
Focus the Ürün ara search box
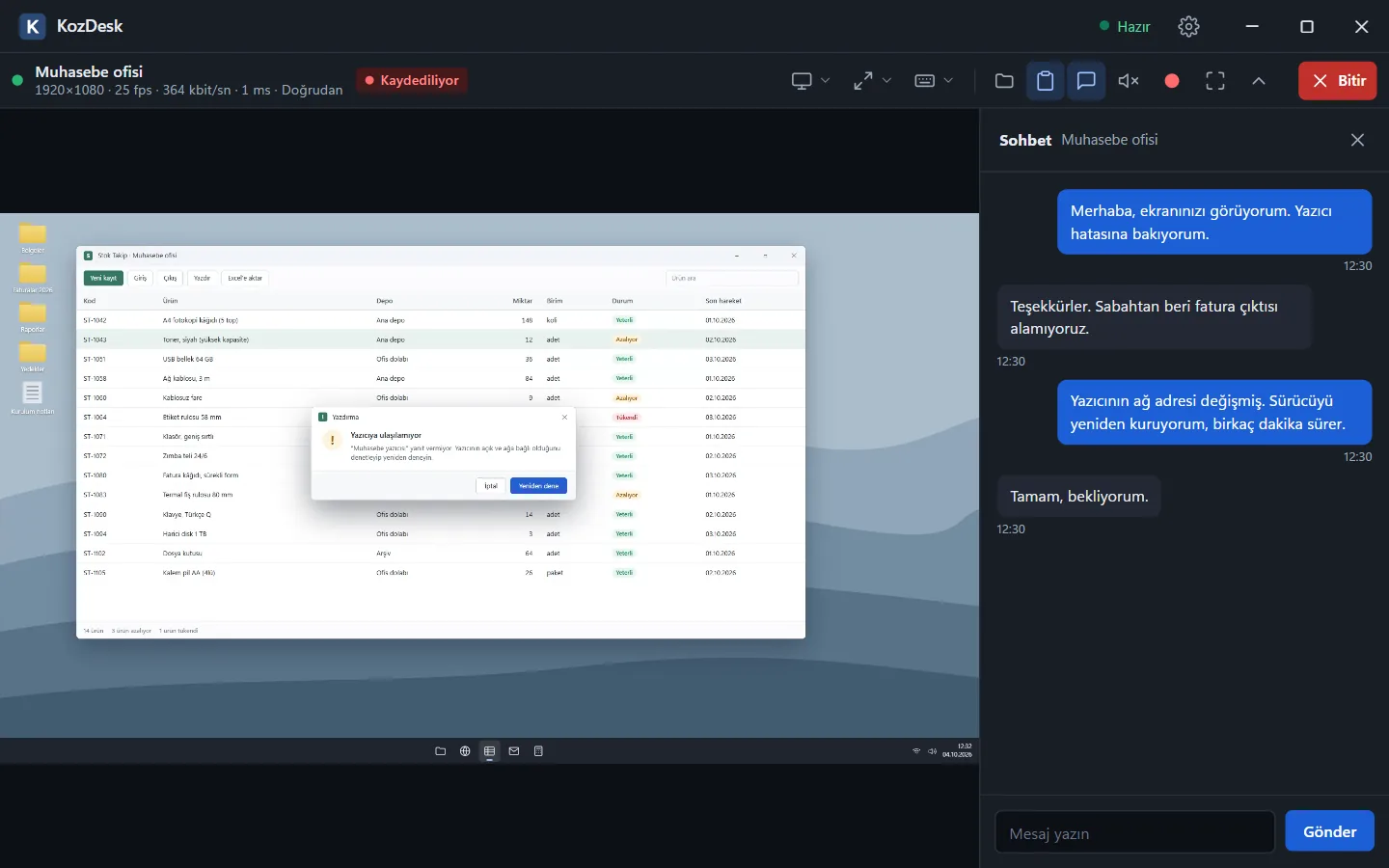click(x=732, y=278)
